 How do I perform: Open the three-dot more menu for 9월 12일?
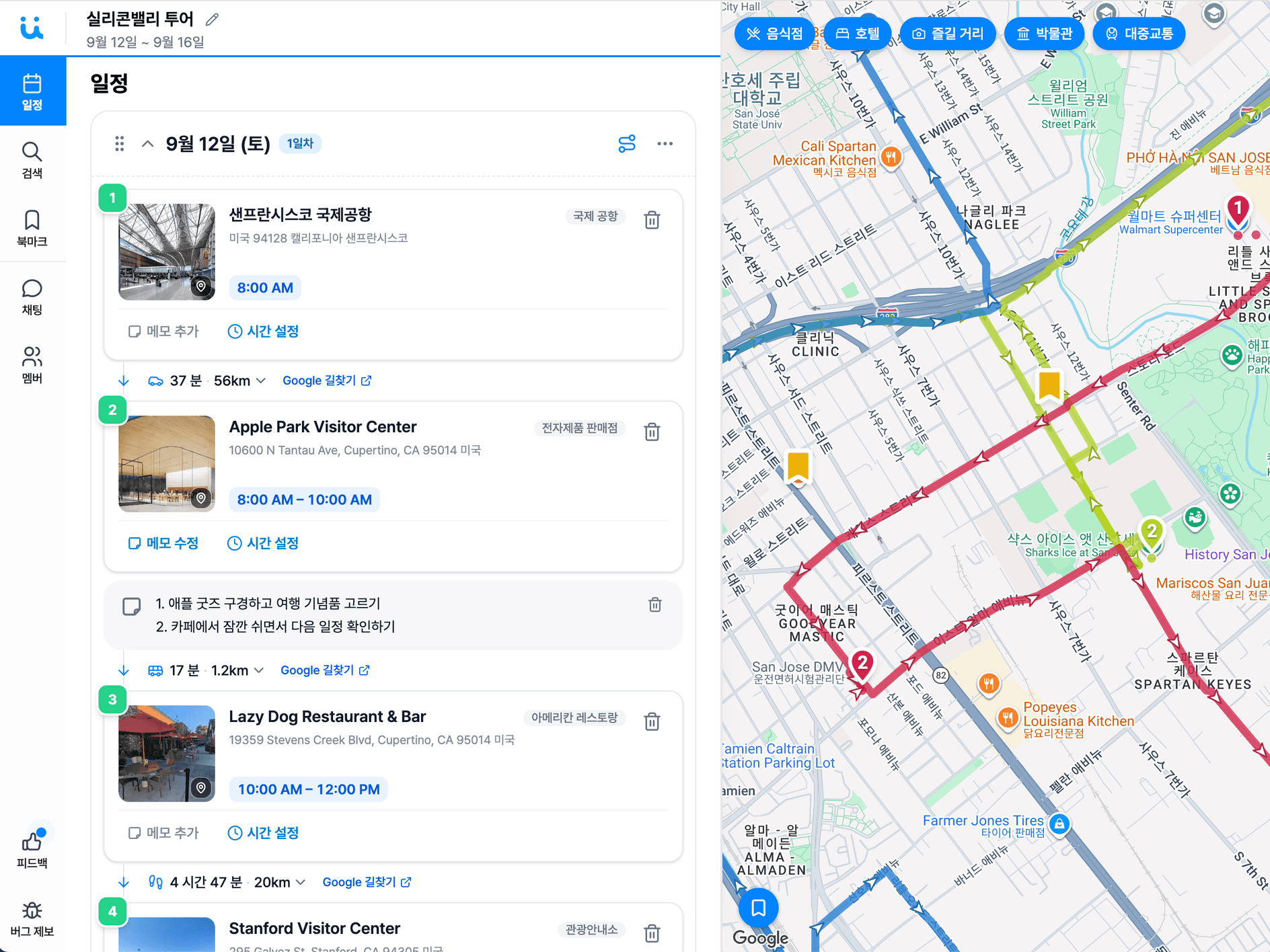coord(665,144)
